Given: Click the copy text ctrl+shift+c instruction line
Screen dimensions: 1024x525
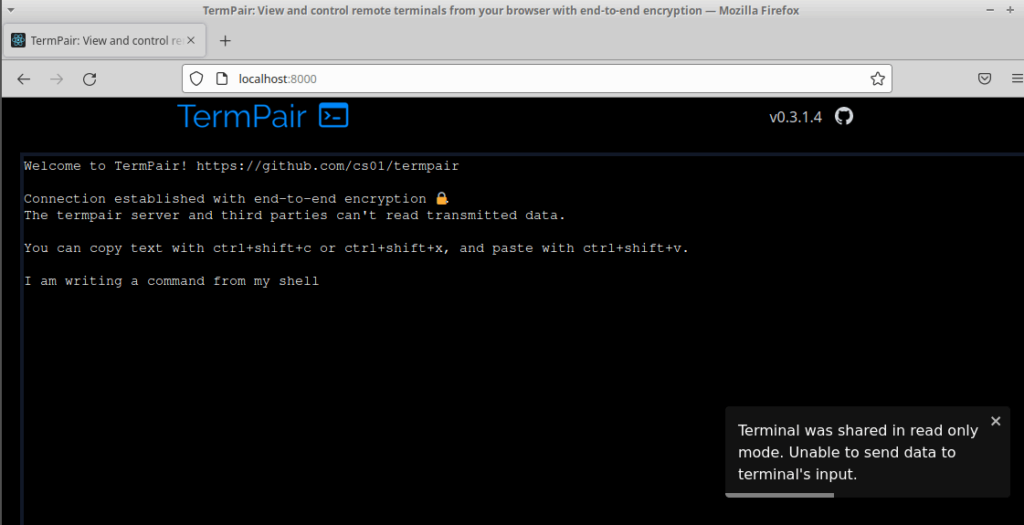Looking at the screenshot, I should click(x=356, y=248).
